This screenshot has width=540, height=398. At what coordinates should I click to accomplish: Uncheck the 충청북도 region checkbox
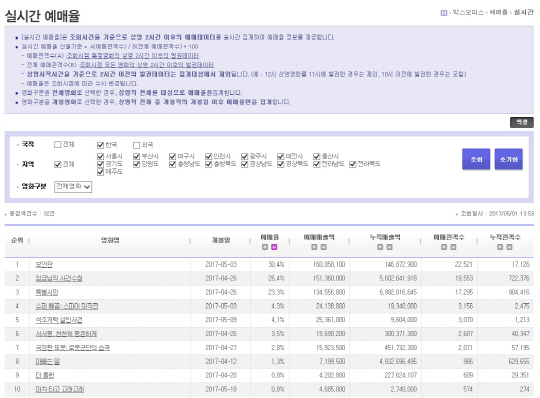(x=208, y=164)
